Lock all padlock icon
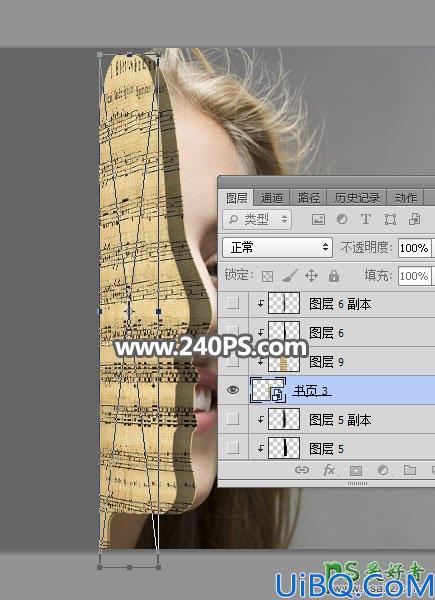Screen dimensions: 435x600 pos(334,276)
